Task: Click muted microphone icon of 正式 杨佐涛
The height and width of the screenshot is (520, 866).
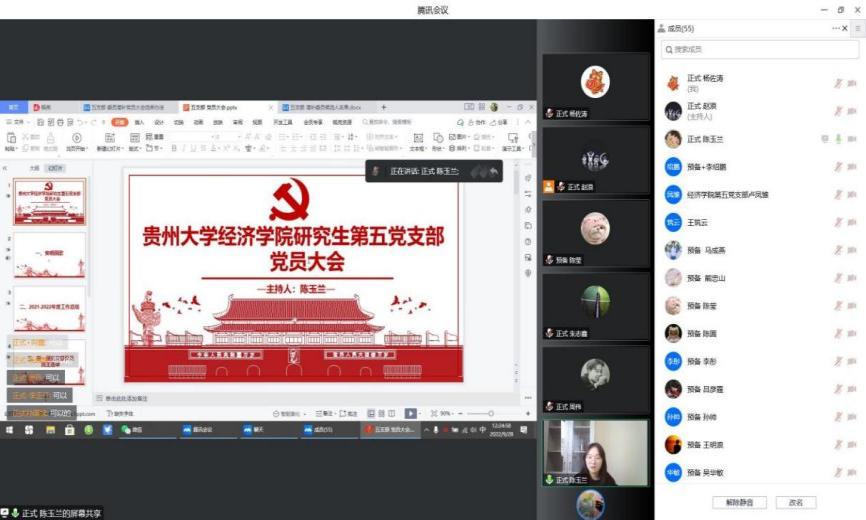Action: (x=838, y=83)
